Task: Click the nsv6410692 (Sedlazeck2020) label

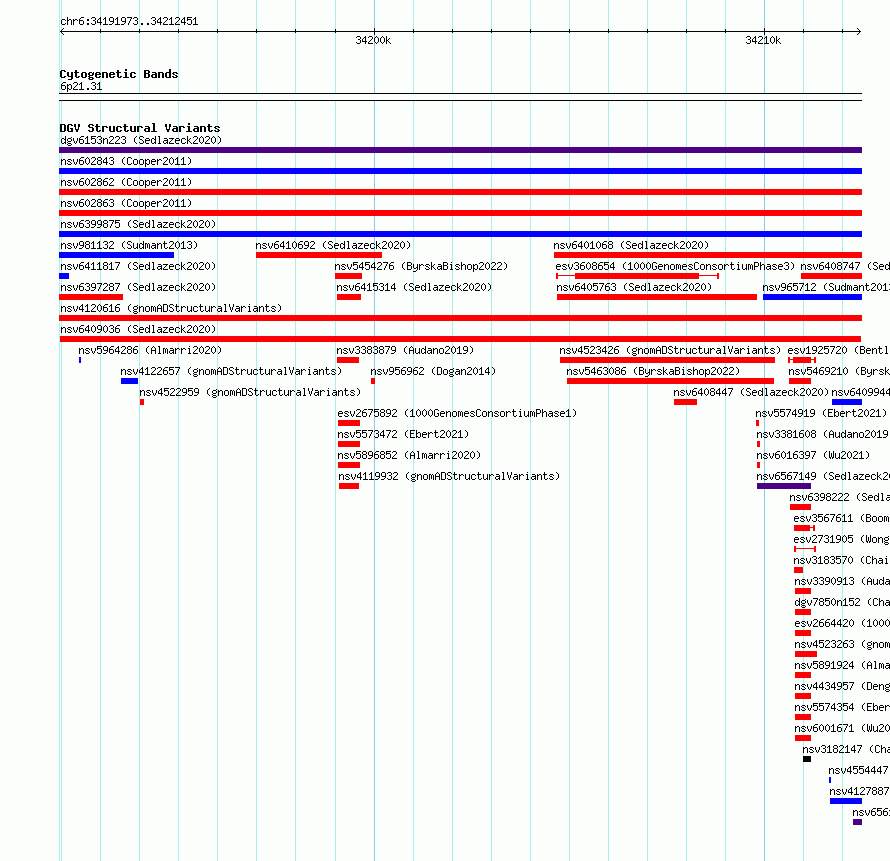Action: click(333, 245)
